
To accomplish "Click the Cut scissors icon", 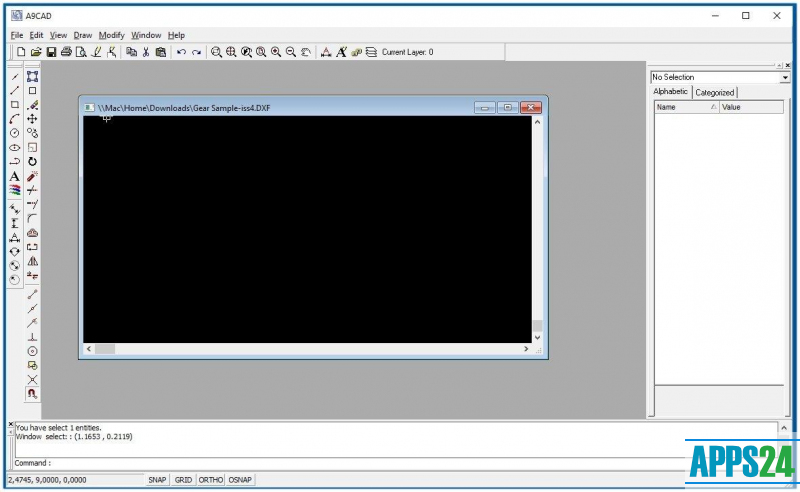I will [146, 52].
